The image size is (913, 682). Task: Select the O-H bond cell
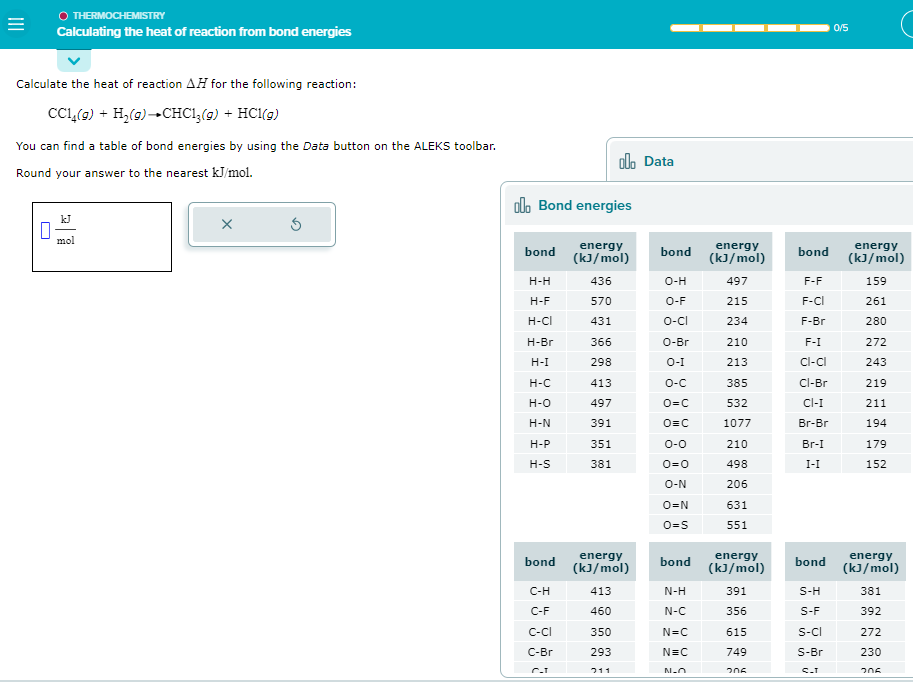click(x=675, y=281)
